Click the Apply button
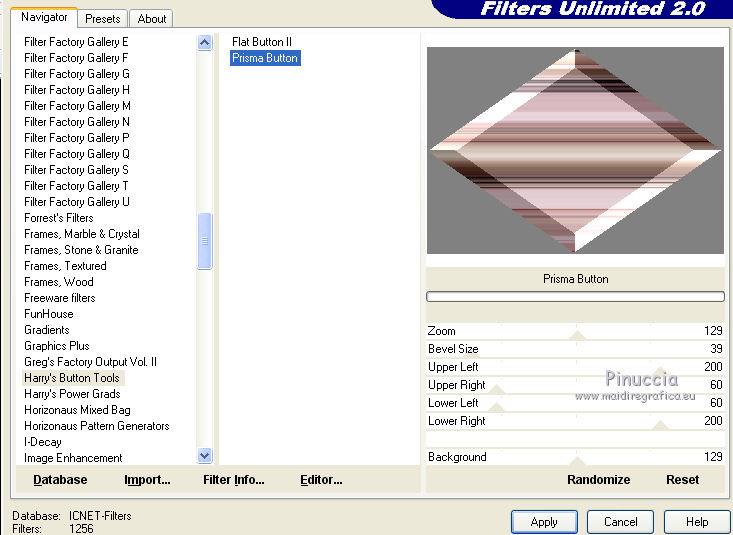Viewport: 733px width, 535px height. (544, 522)
